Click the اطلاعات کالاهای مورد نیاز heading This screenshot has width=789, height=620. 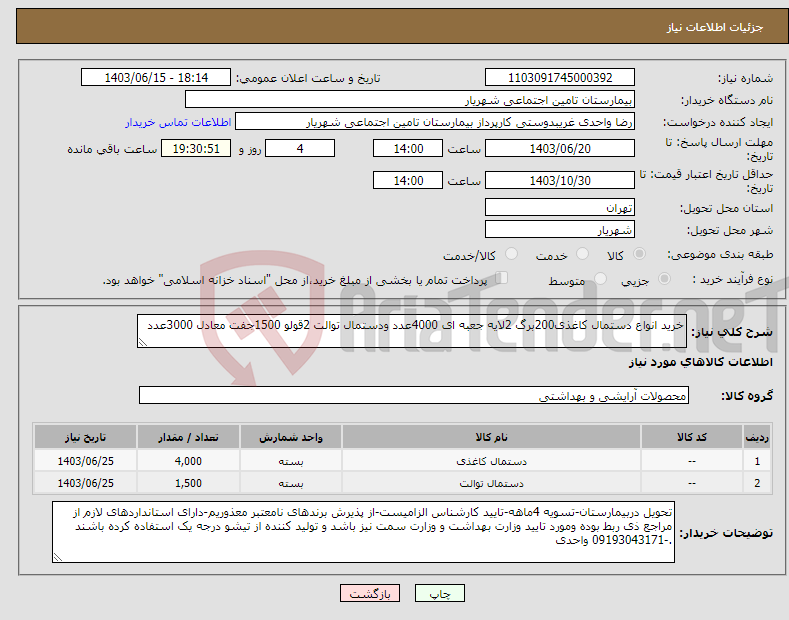(x=700, y=362)
